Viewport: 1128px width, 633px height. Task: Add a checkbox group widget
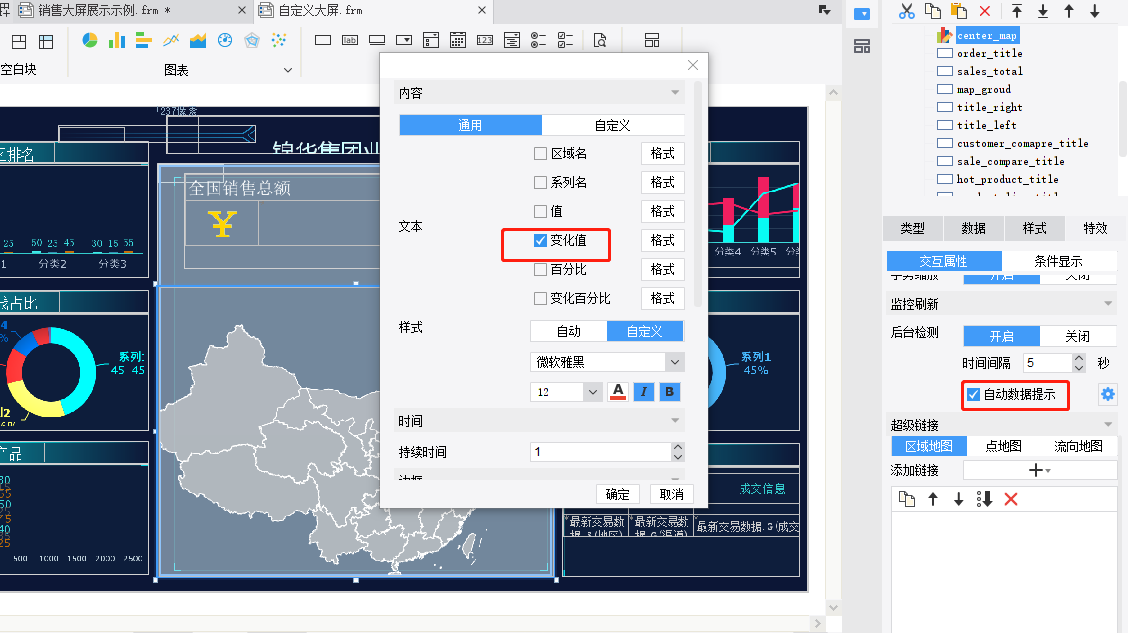tap(565, 40)
